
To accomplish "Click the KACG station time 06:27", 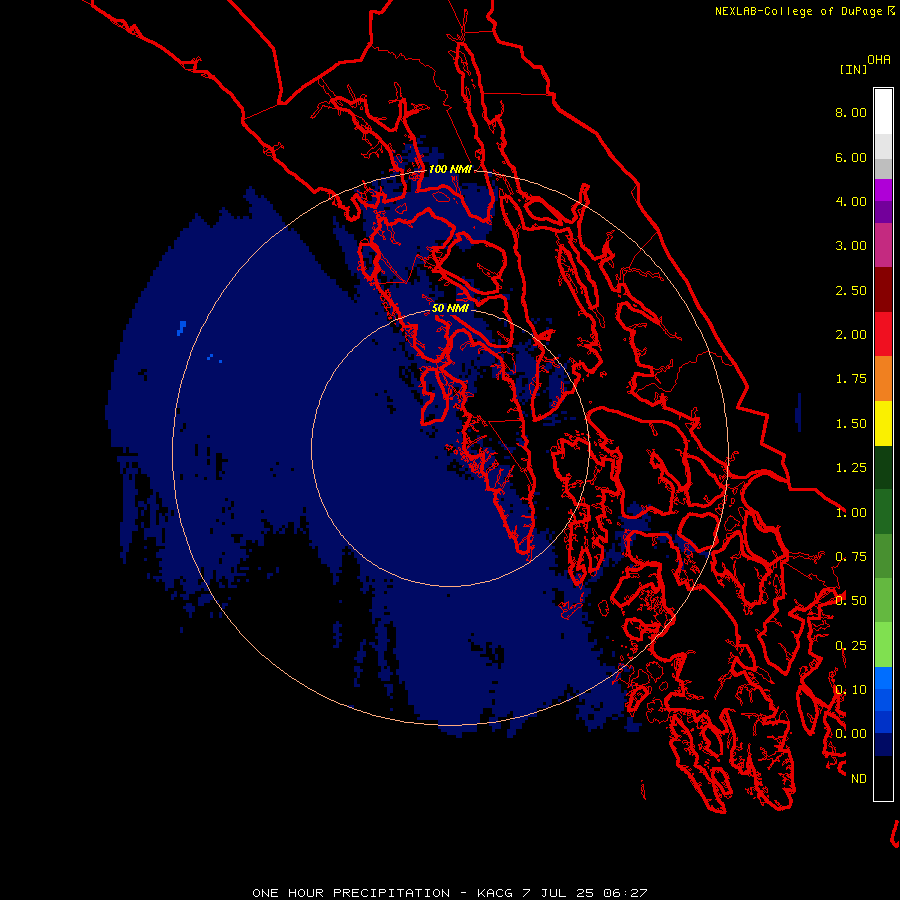I will pyautogui.click(x=625, y=893).
